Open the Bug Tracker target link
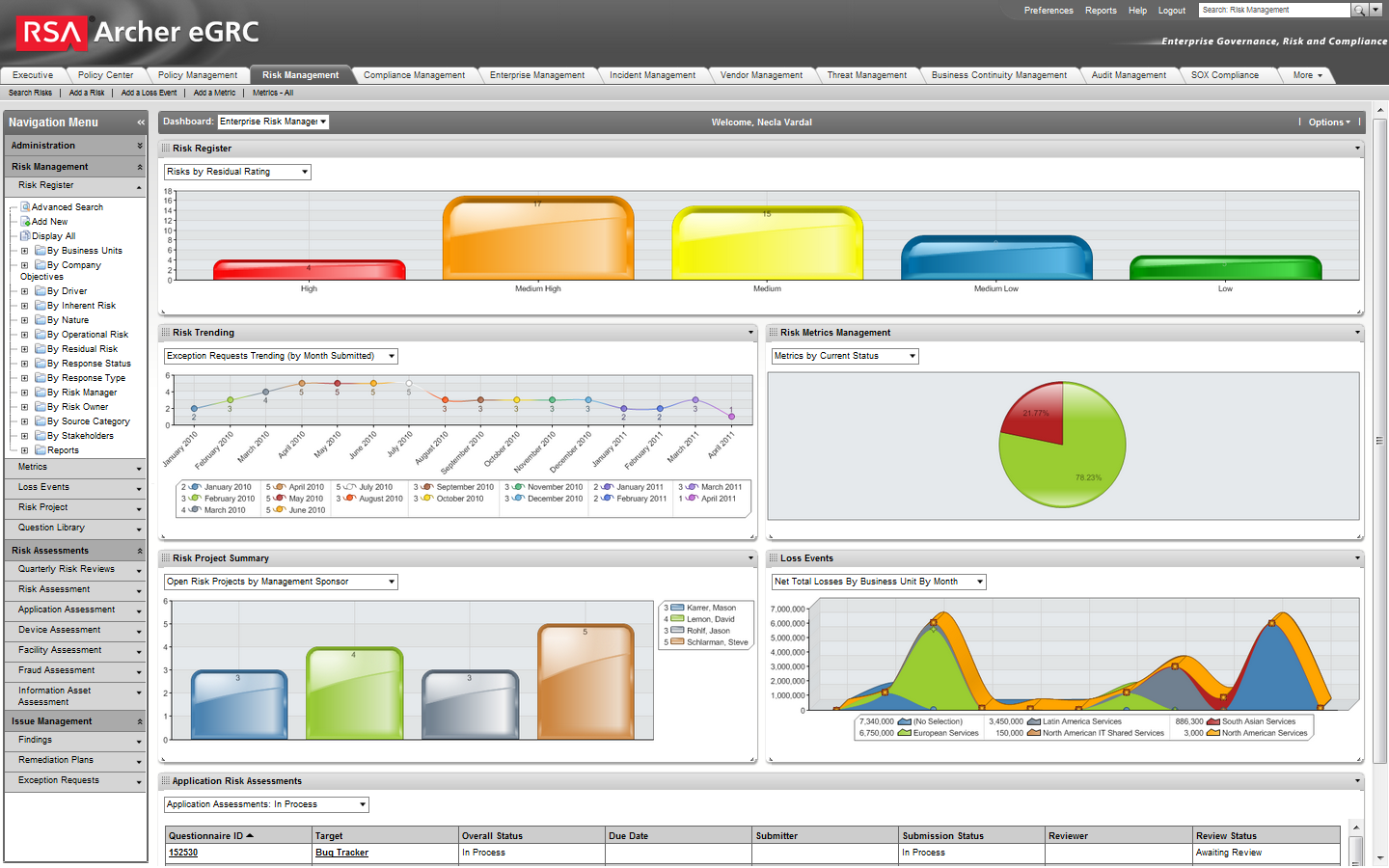Image resolution: width=1389 pixels, height=868 pixels. [341, 853]
